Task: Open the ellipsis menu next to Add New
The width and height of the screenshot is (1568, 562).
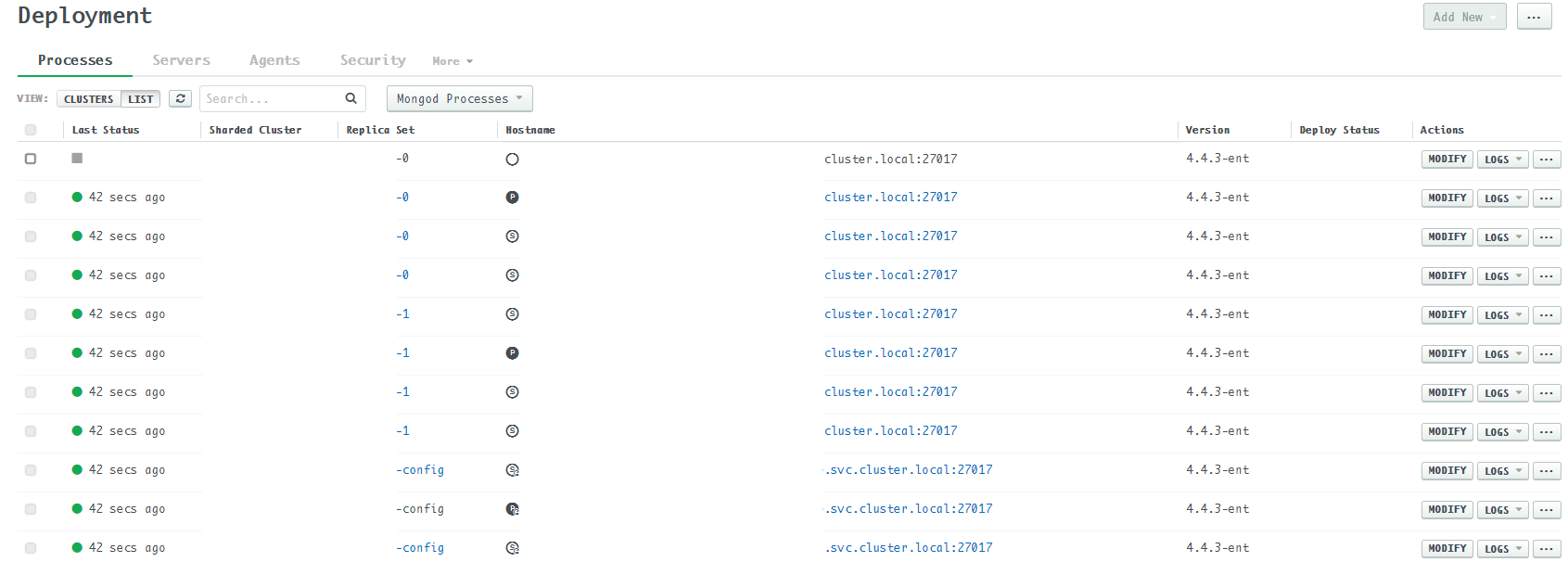Action: pyautogui.click(x=1534, y=17)
